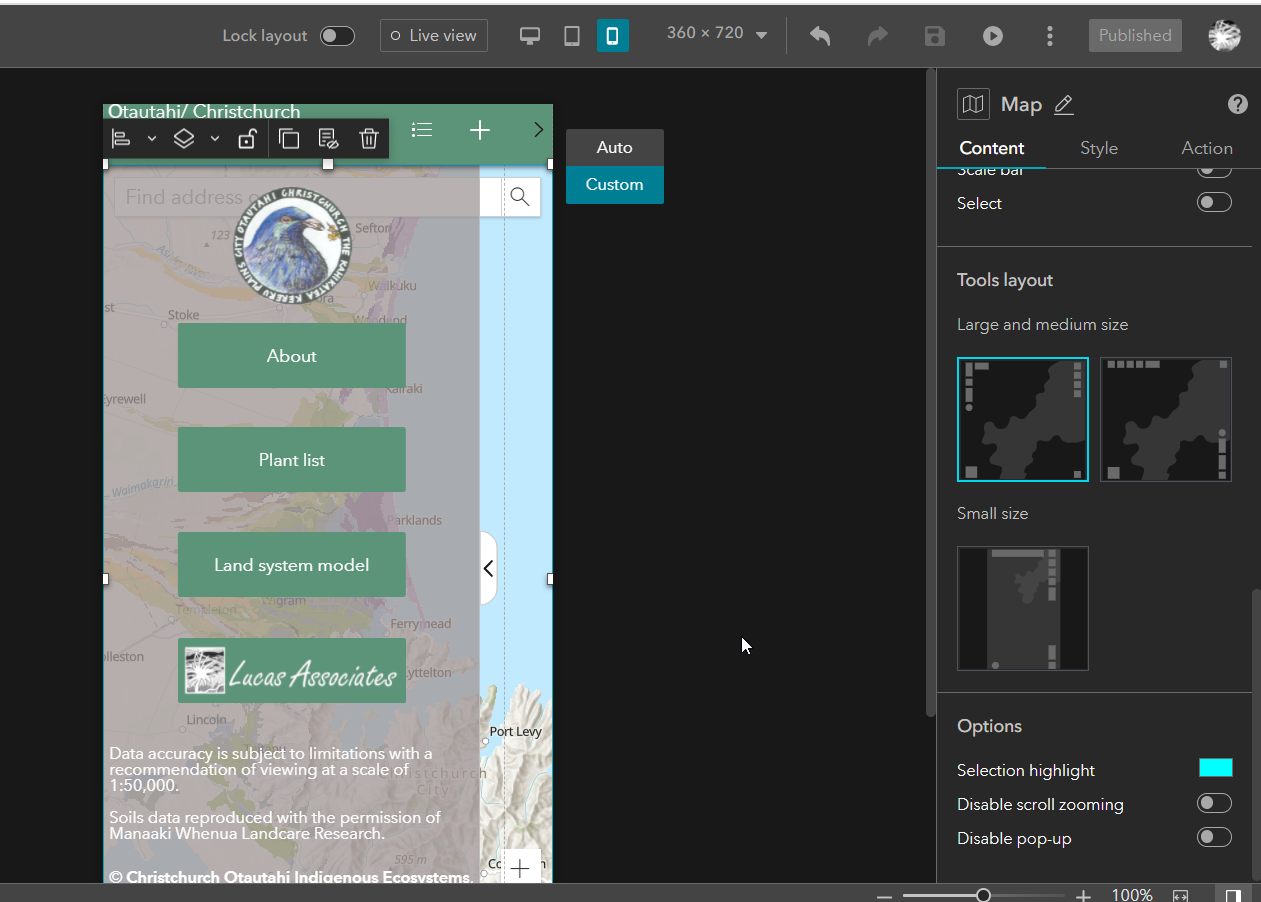Open the 360 × 720 size dropdown

[717, 33]
